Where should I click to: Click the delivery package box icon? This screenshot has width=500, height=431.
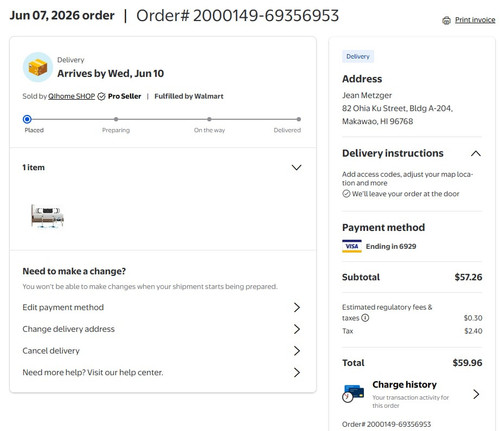[38, 67]
